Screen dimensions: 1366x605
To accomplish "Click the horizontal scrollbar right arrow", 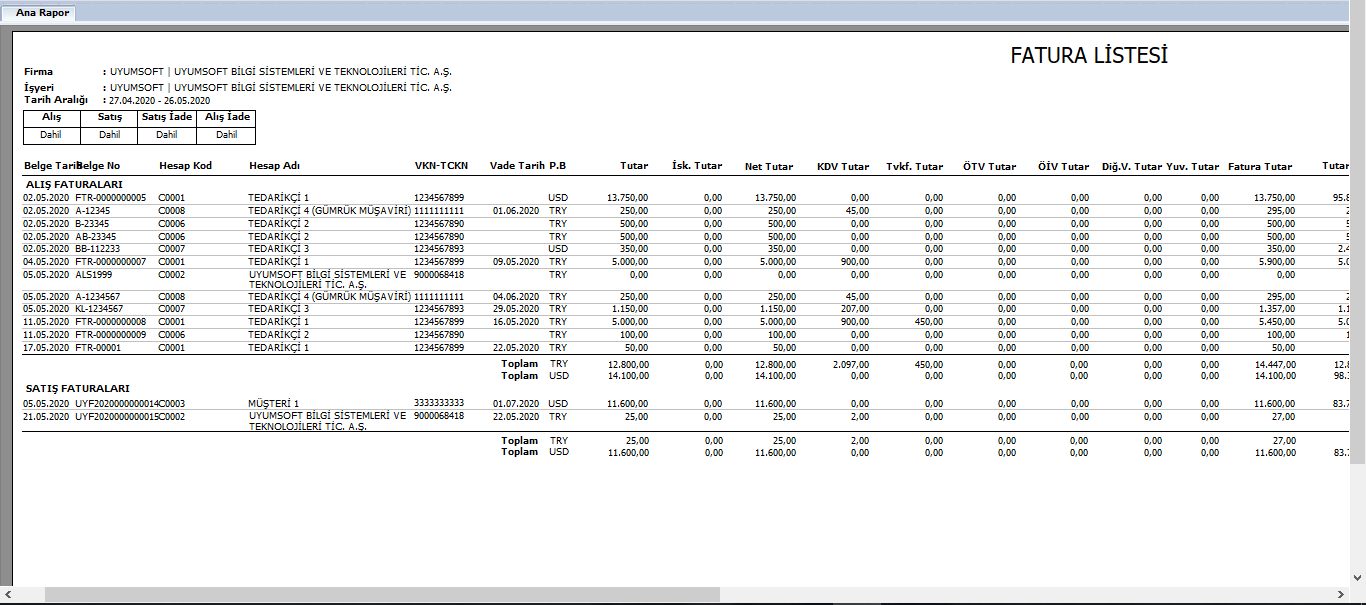I will click(1340, 594).
